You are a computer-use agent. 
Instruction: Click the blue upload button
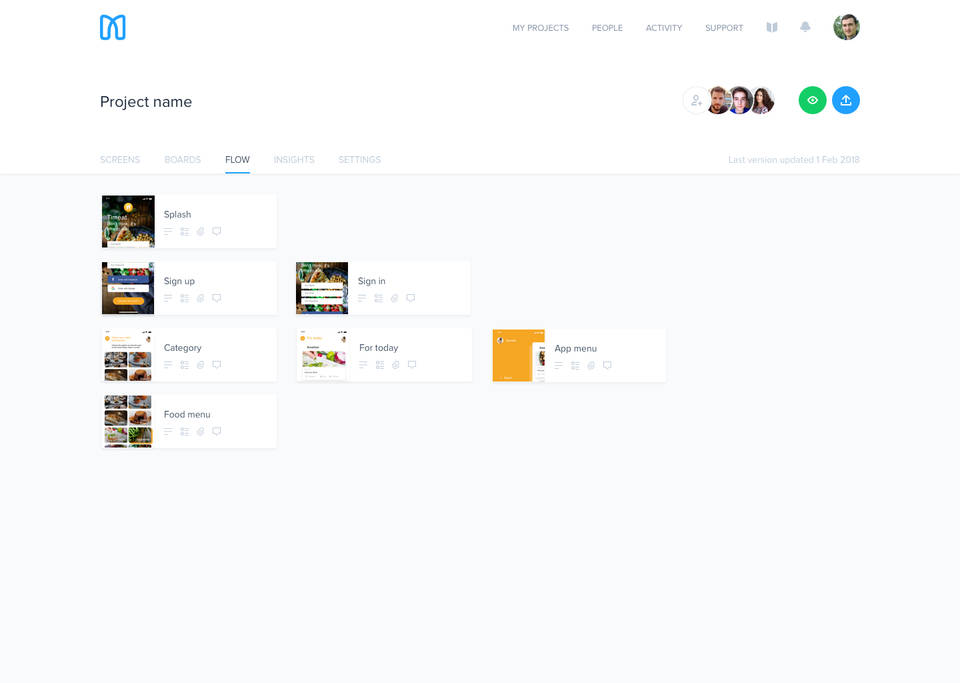(846, 100)
